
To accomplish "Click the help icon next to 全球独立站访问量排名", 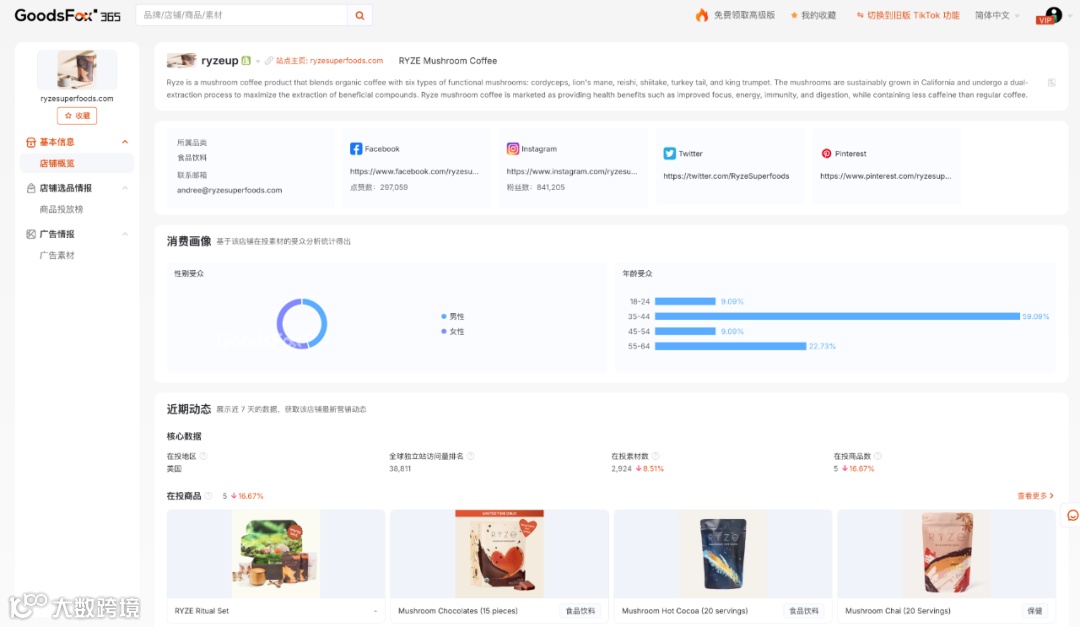I will [470, 456].
